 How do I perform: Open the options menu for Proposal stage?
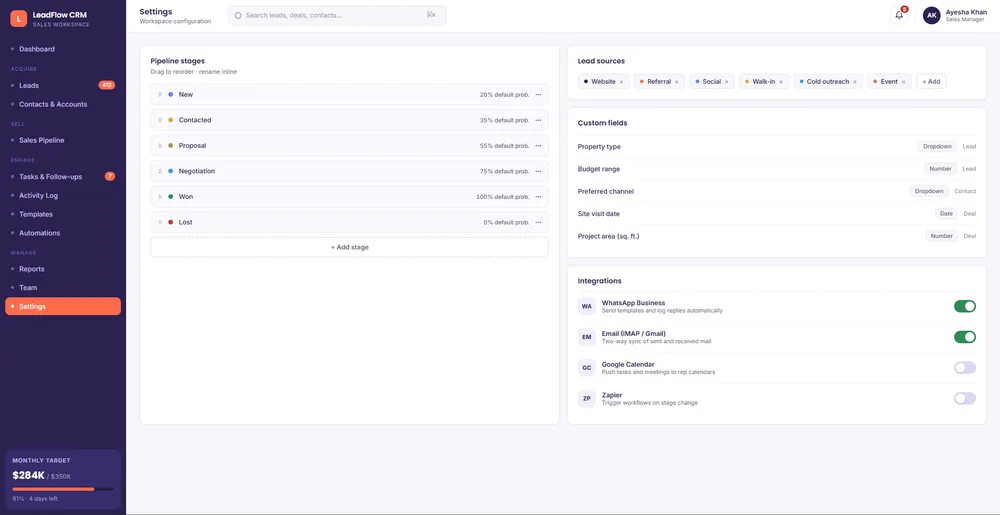pos(538,145)
